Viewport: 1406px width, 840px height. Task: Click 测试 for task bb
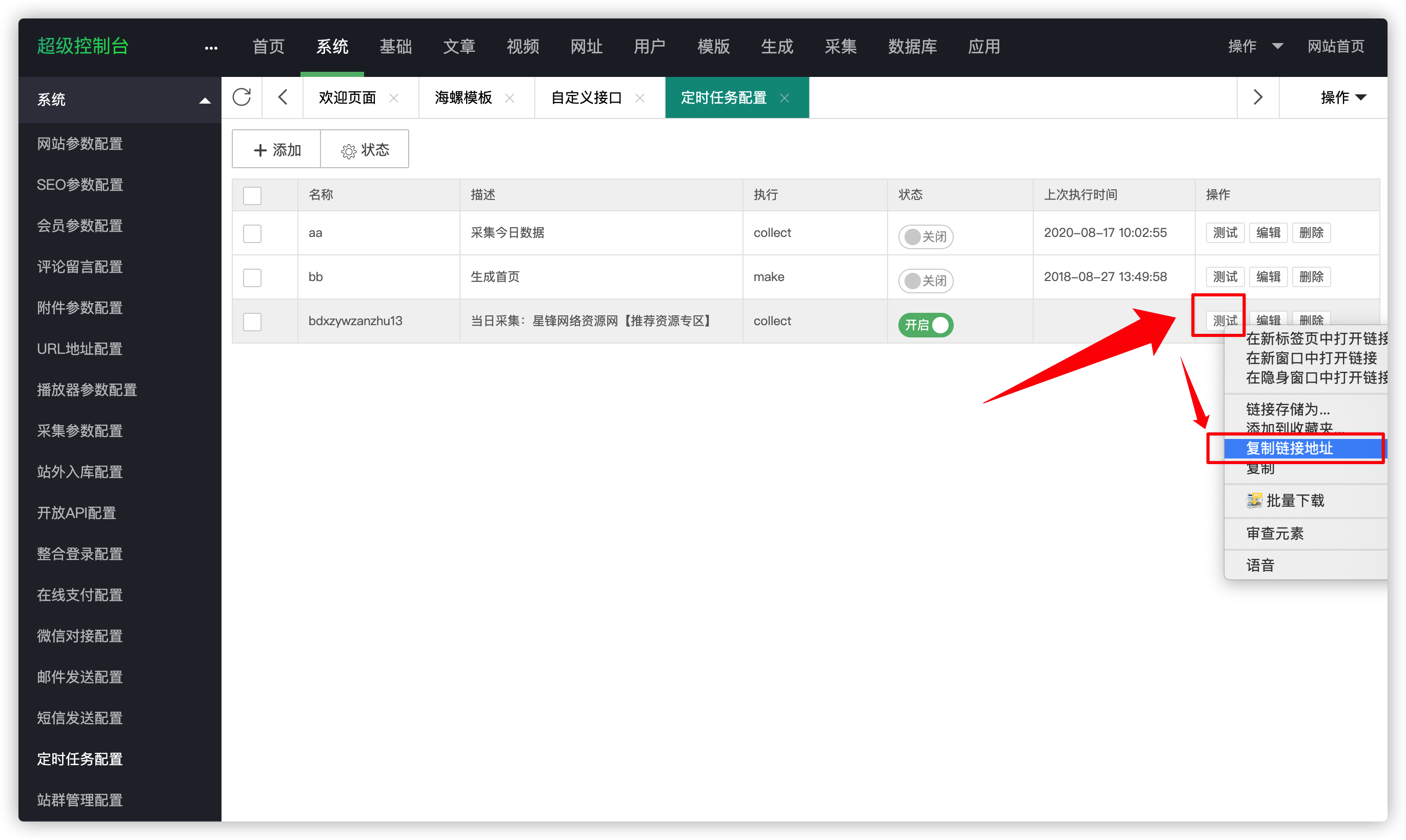1225,277
